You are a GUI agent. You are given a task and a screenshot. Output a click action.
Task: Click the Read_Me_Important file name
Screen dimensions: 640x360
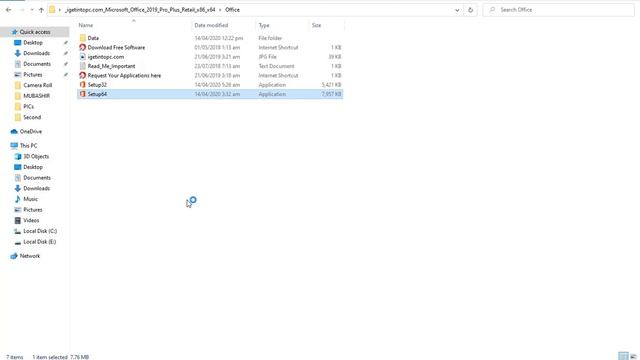pyautogui.click(x=111, y=66)
